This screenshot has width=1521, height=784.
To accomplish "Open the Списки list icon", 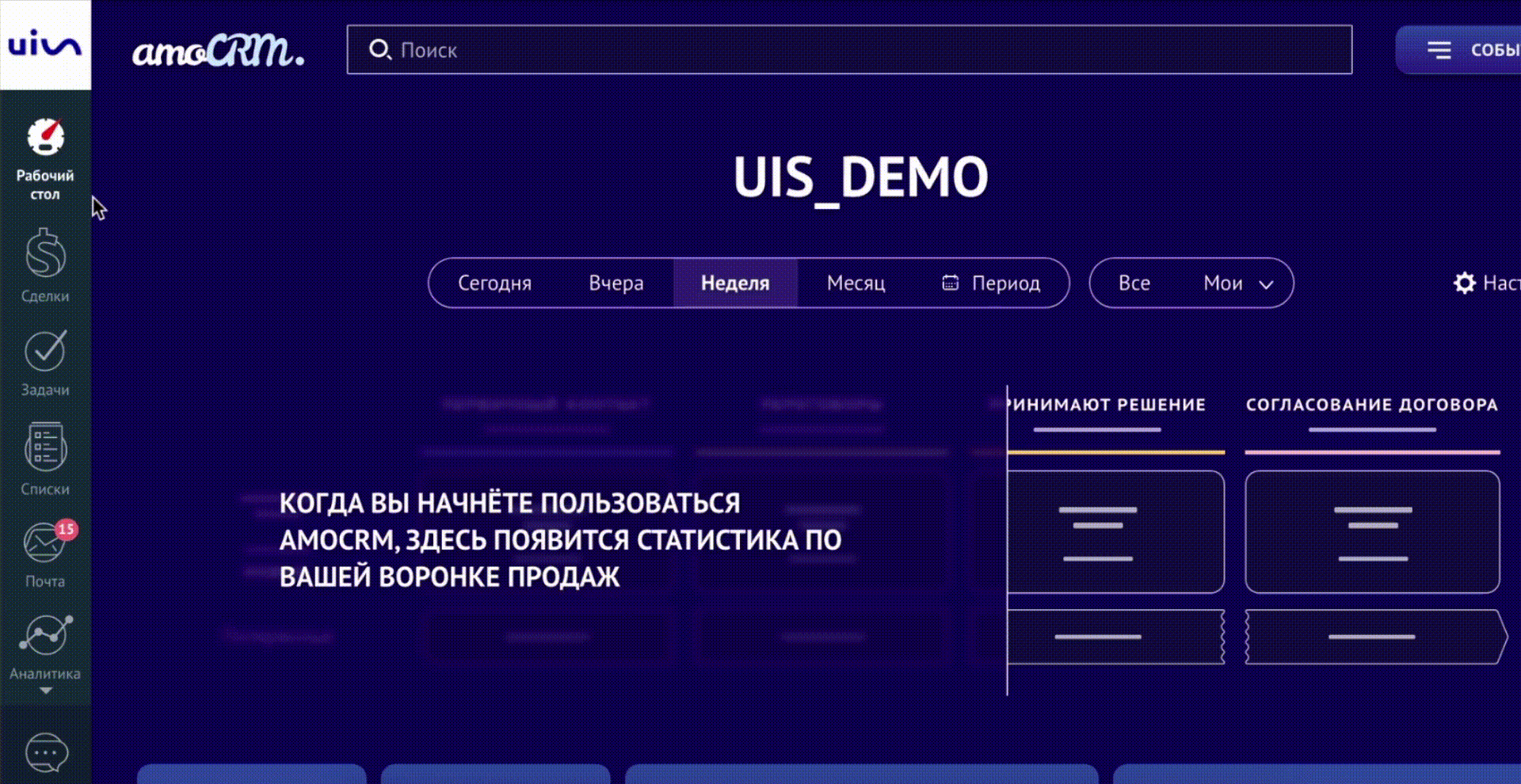I will 45,447.
